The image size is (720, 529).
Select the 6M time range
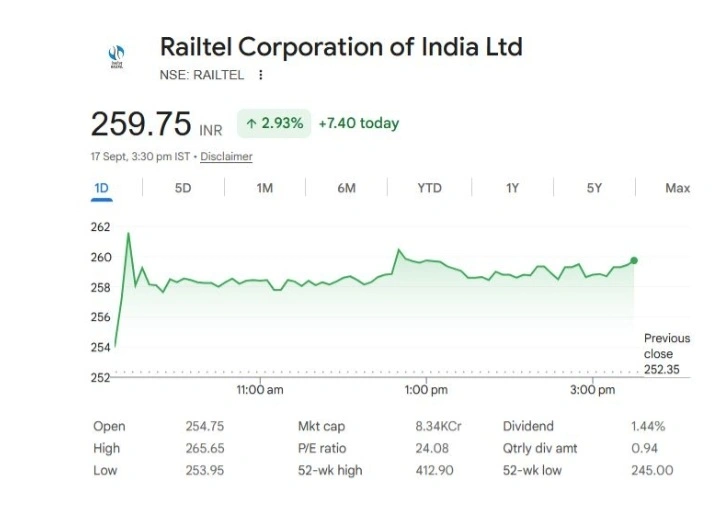pyautogui.click(x=346, y=188)
